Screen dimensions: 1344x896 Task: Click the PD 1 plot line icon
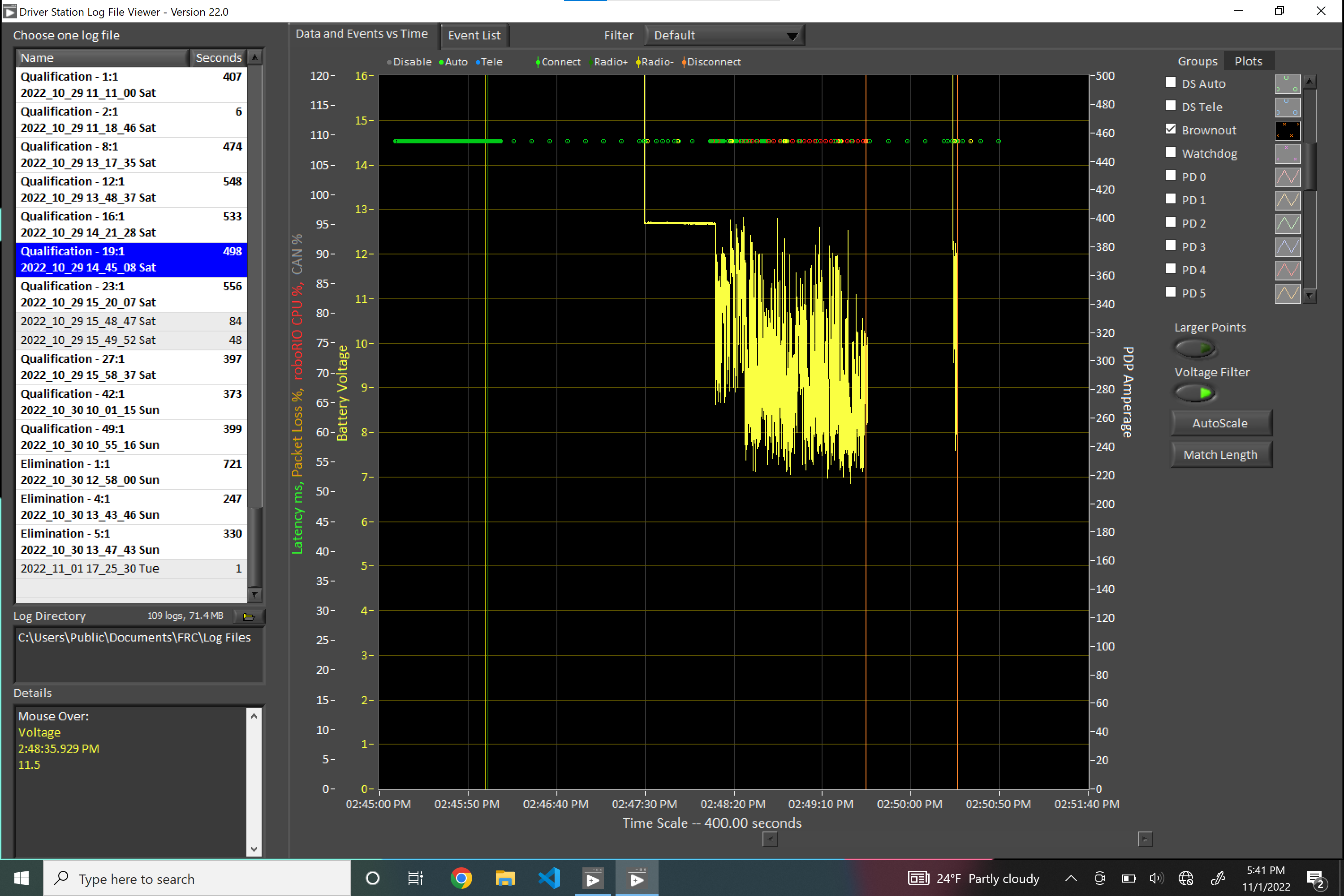(1288, 201)
